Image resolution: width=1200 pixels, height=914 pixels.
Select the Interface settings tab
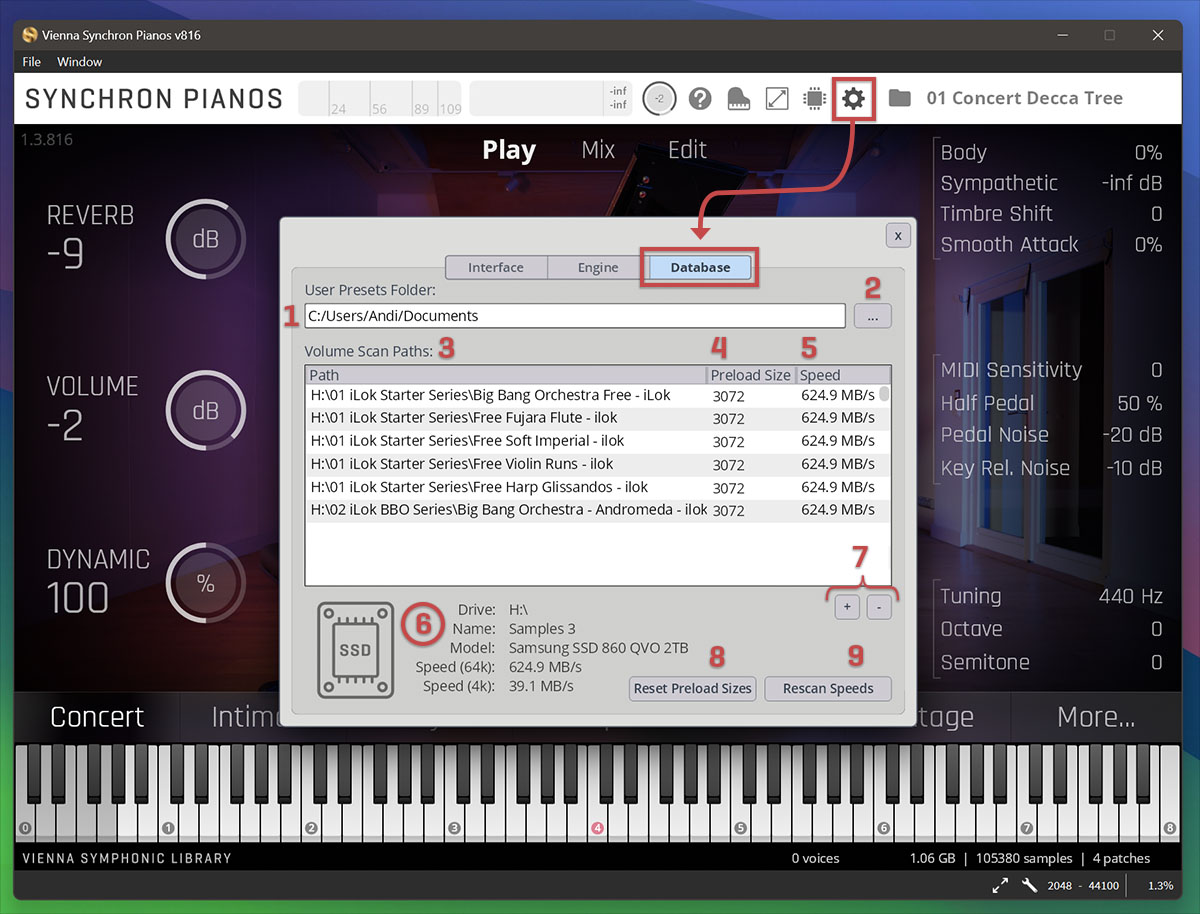(496, 267)
